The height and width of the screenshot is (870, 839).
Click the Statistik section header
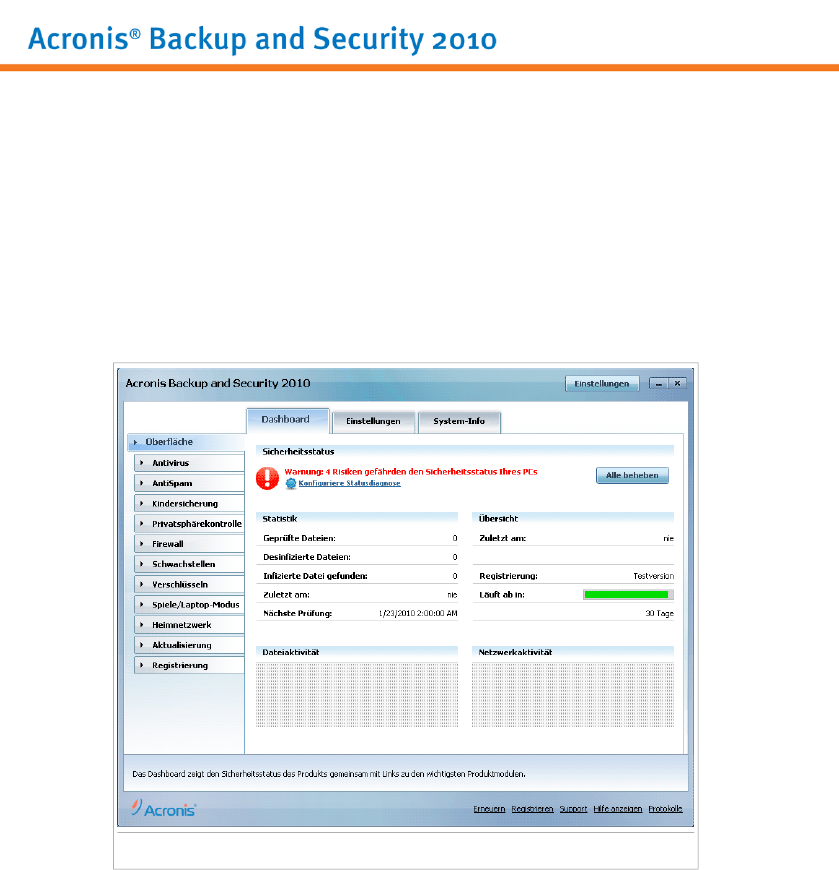pos(357,519)
